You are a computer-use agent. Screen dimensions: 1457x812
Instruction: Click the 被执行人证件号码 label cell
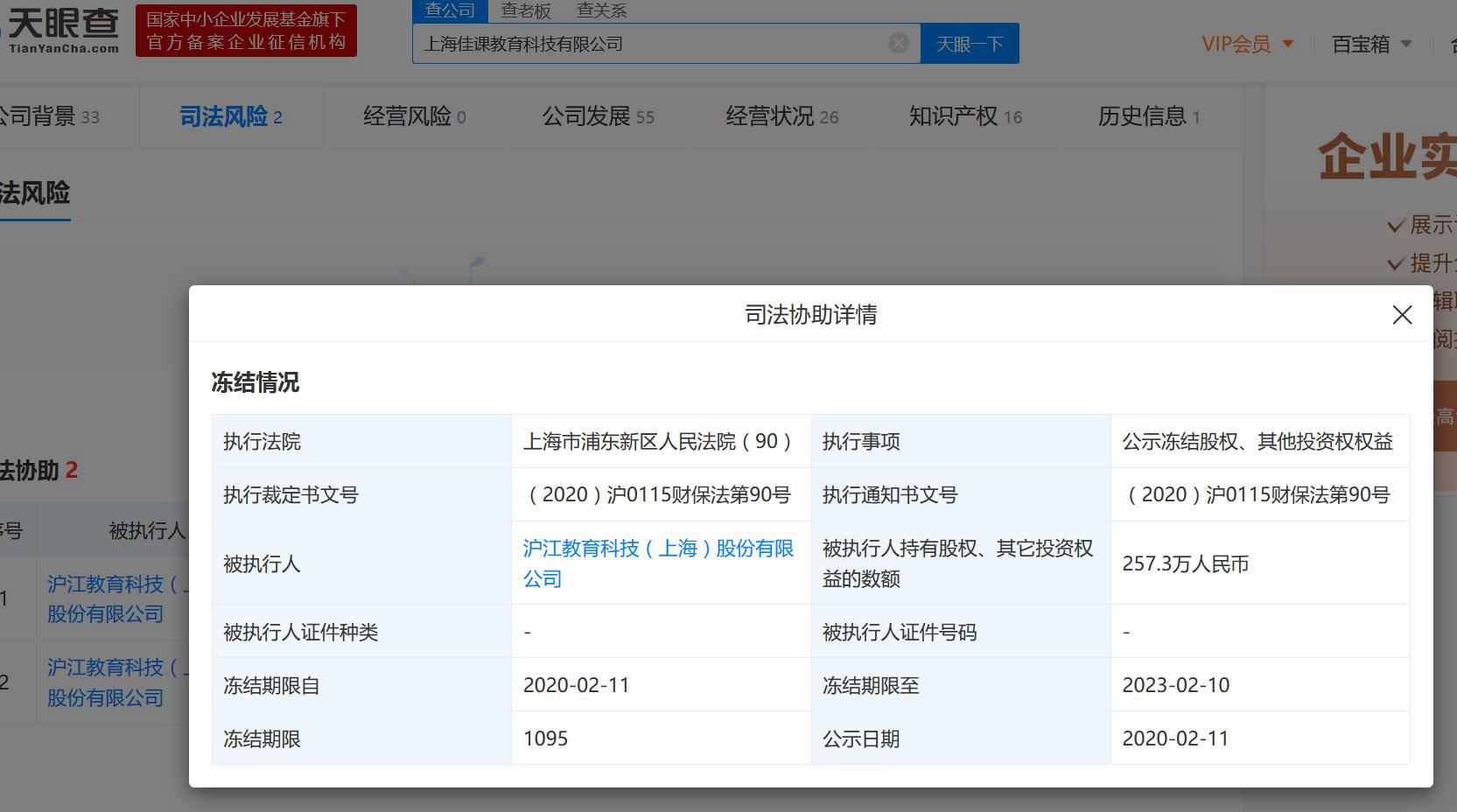click(961, 632)
